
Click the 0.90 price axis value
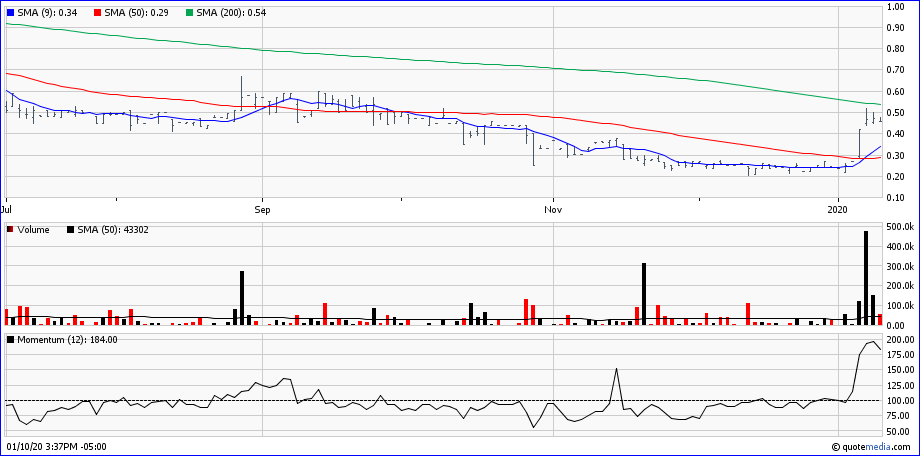click(x=896, y=28)
